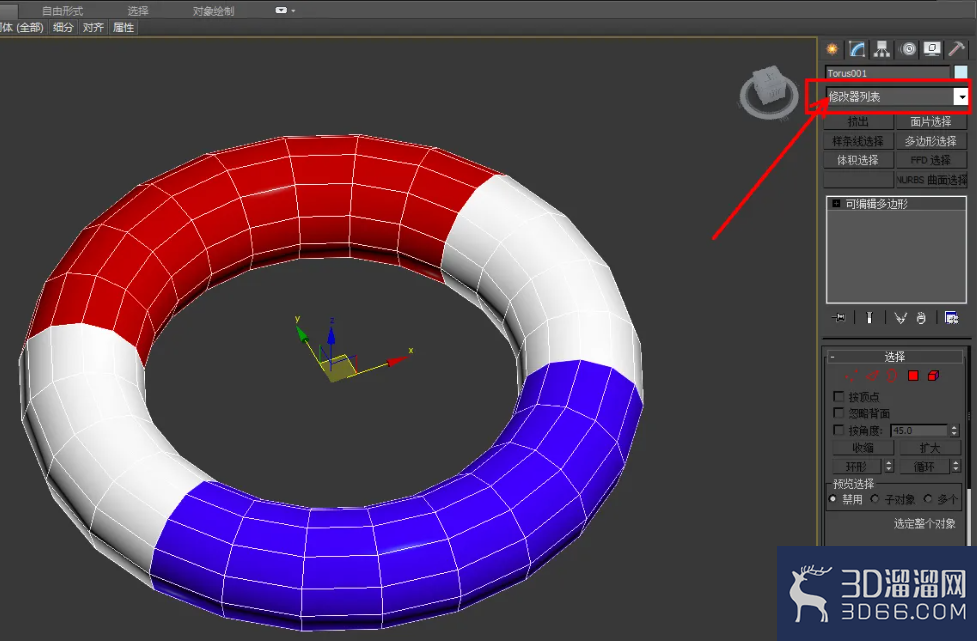Click the transform gizmo Y axis arrow

[x=302, y=336]
